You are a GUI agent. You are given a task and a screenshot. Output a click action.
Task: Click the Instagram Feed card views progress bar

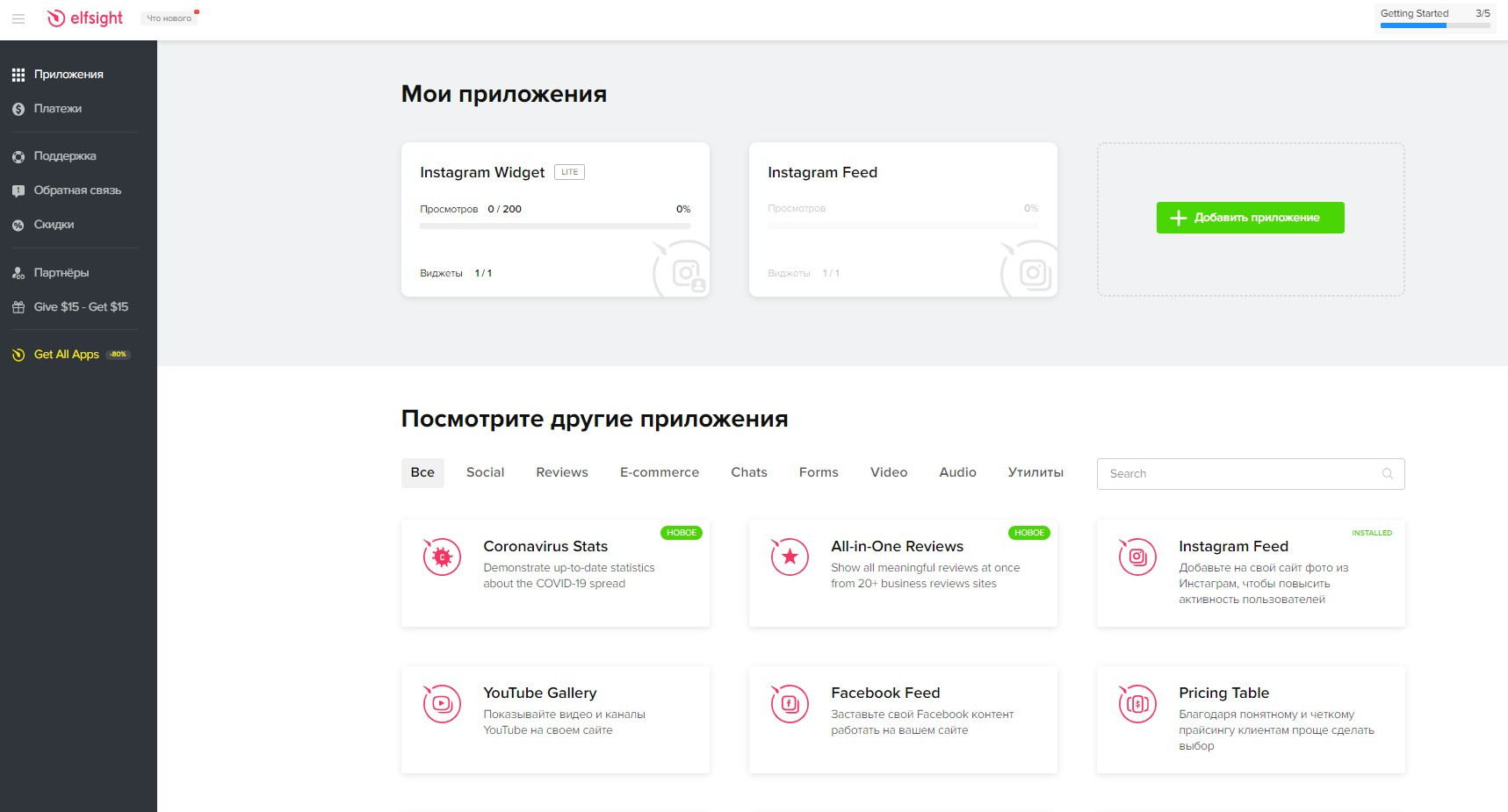[x=903, y=226]
